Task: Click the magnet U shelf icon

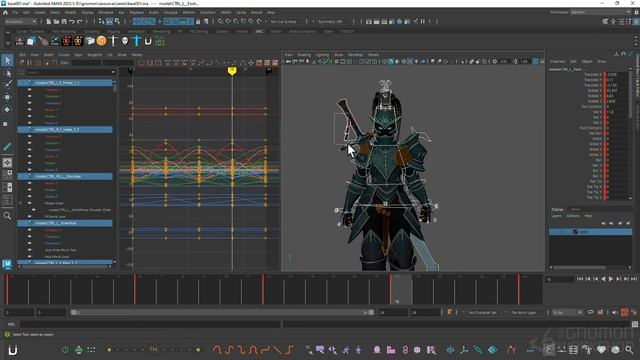Action: pyautogui.click(x=148, y=41)
